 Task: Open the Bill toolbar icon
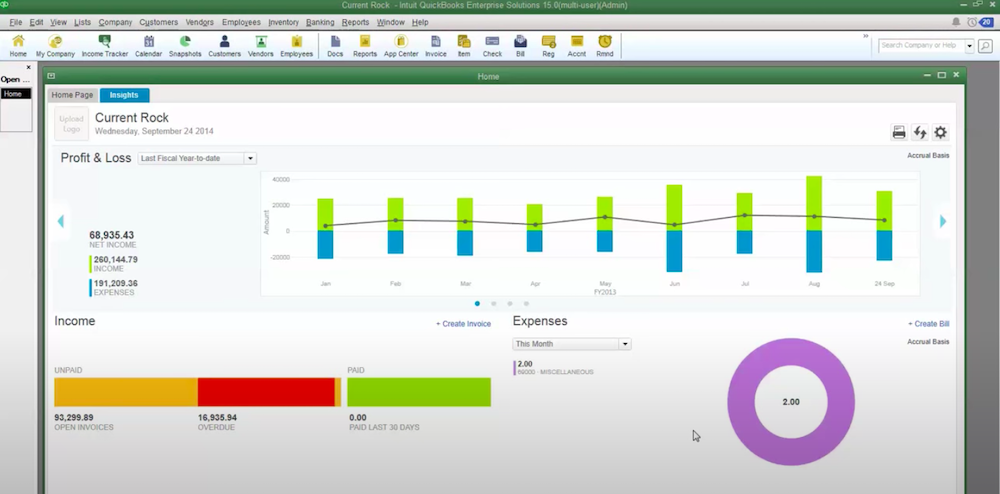(x=520, y=46)
